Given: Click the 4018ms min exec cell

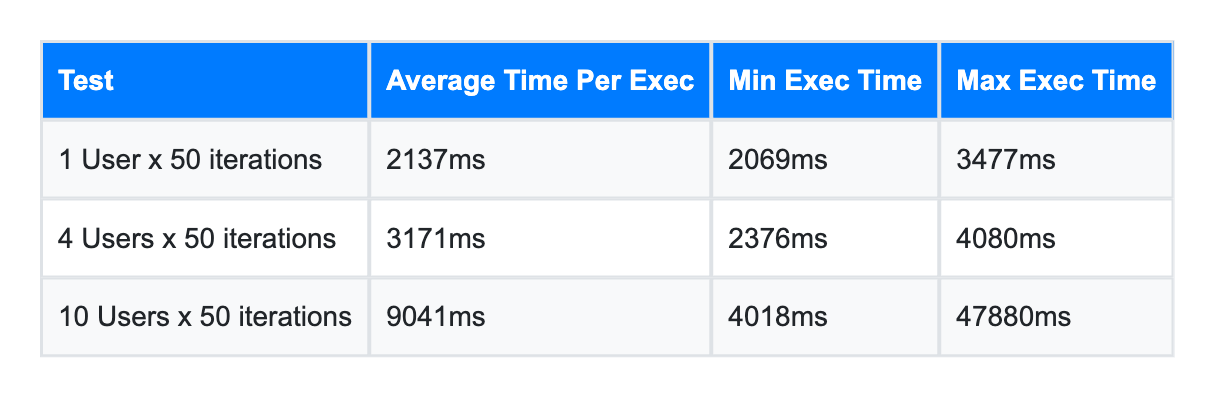Looking at the screenshot, I should [825, 317].
